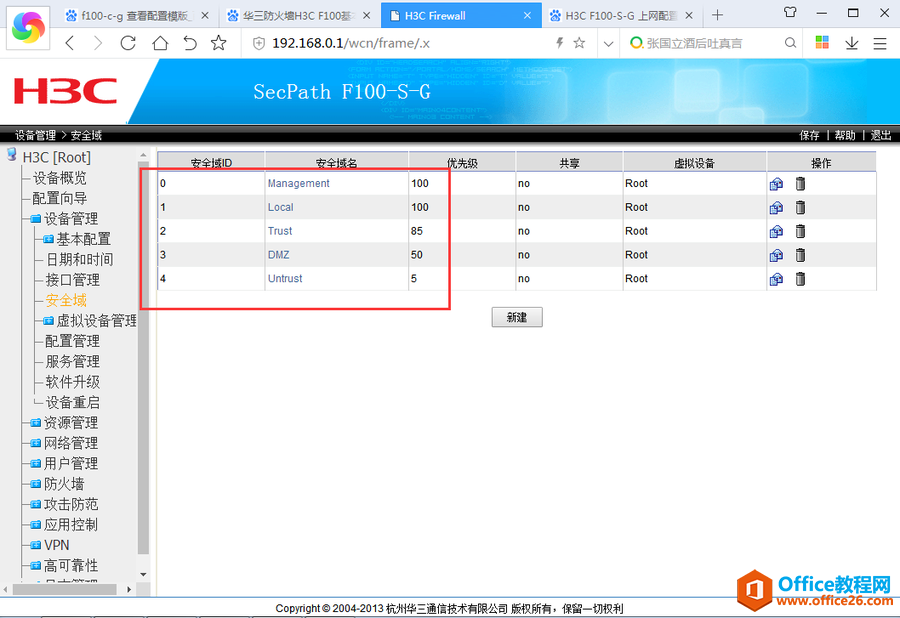Open a new browser tab

pos(717,15)
